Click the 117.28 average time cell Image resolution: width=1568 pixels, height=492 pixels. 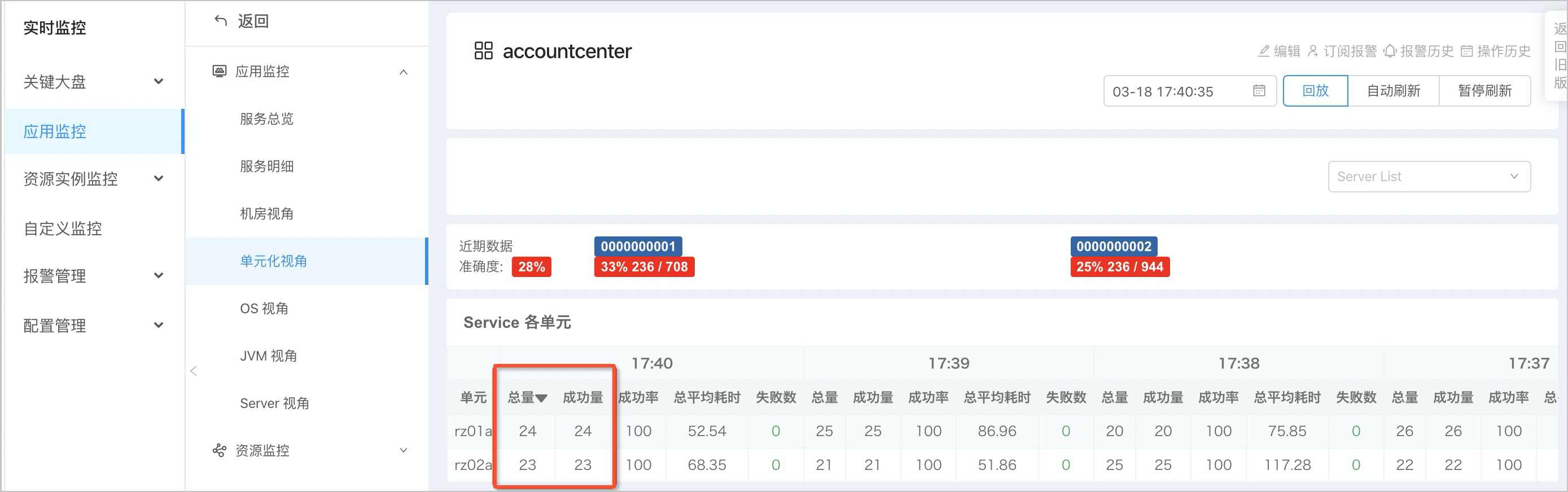pyautogui.click(x=1287, y=464)
